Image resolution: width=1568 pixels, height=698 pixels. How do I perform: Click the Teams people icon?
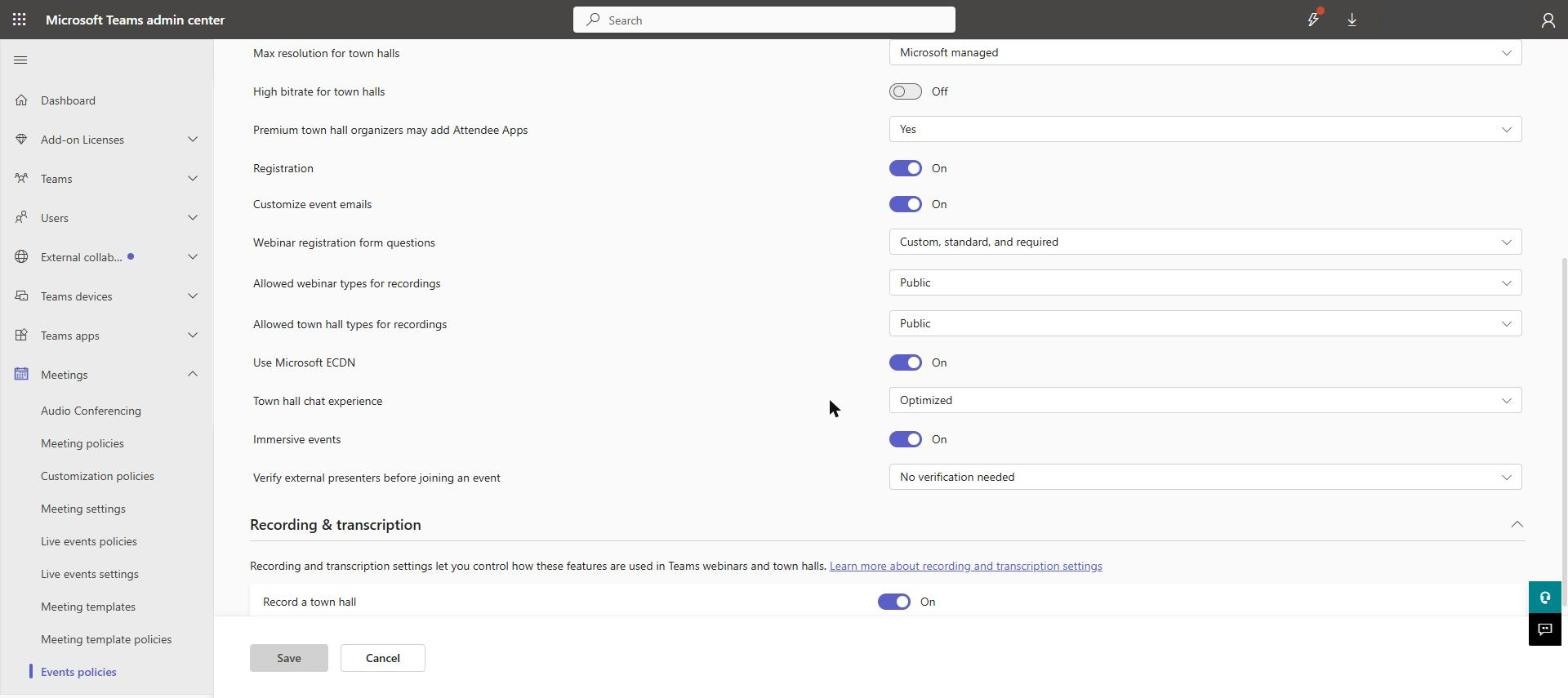click(21, 178)
